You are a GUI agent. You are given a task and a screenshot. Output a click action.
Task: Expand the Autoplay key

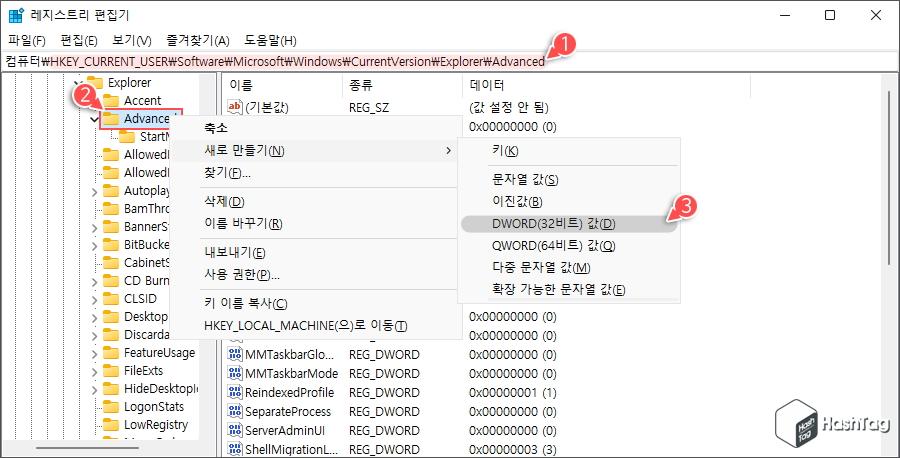pos(95,192)
